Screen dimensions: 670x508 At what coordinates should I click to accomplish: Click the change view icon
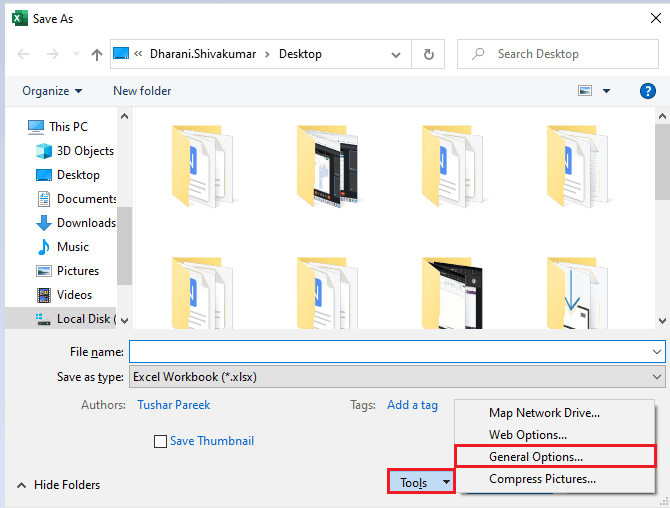click(x=585, y=91)
